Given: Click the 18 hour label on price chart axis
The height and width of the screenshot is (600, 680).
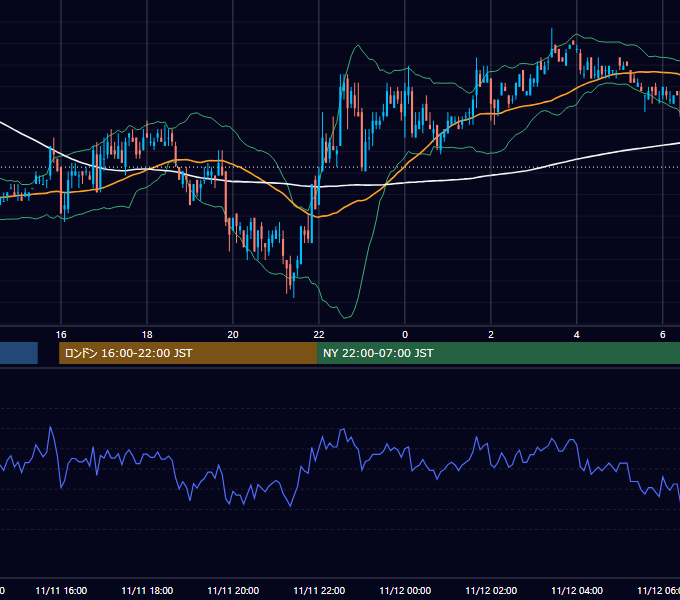Looking at the screenshot, I should coord(147,334).
